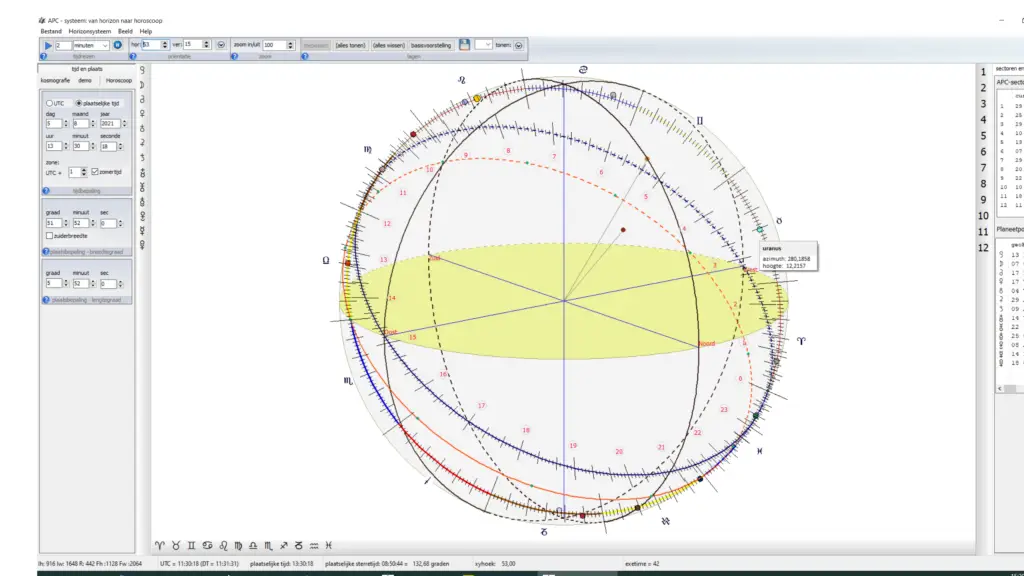The height and width of the screenshot is (576, 1024).
Task: Click the (alles tonen) button
Action: coord(351,45)
